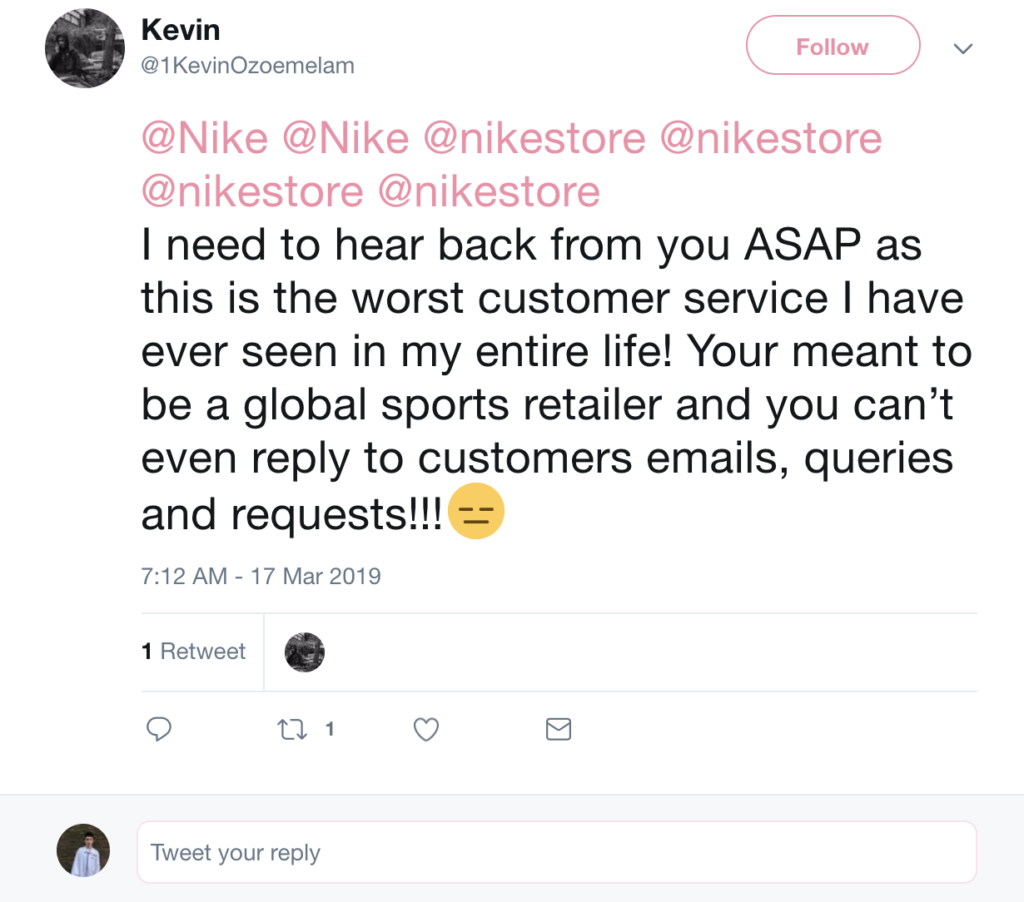Click the reply speech bubble icon

159,730
